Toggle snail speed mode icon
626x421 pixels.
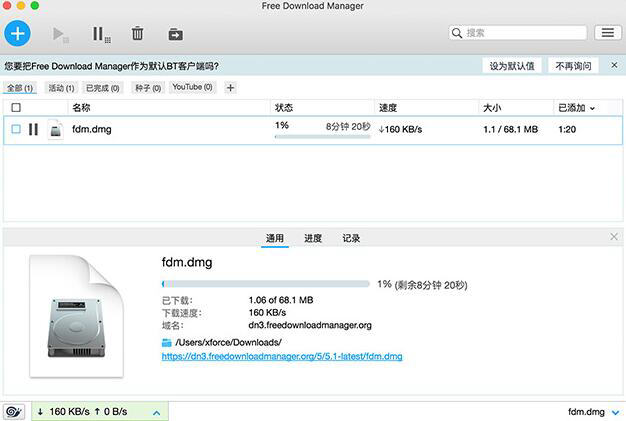(14, 412)
